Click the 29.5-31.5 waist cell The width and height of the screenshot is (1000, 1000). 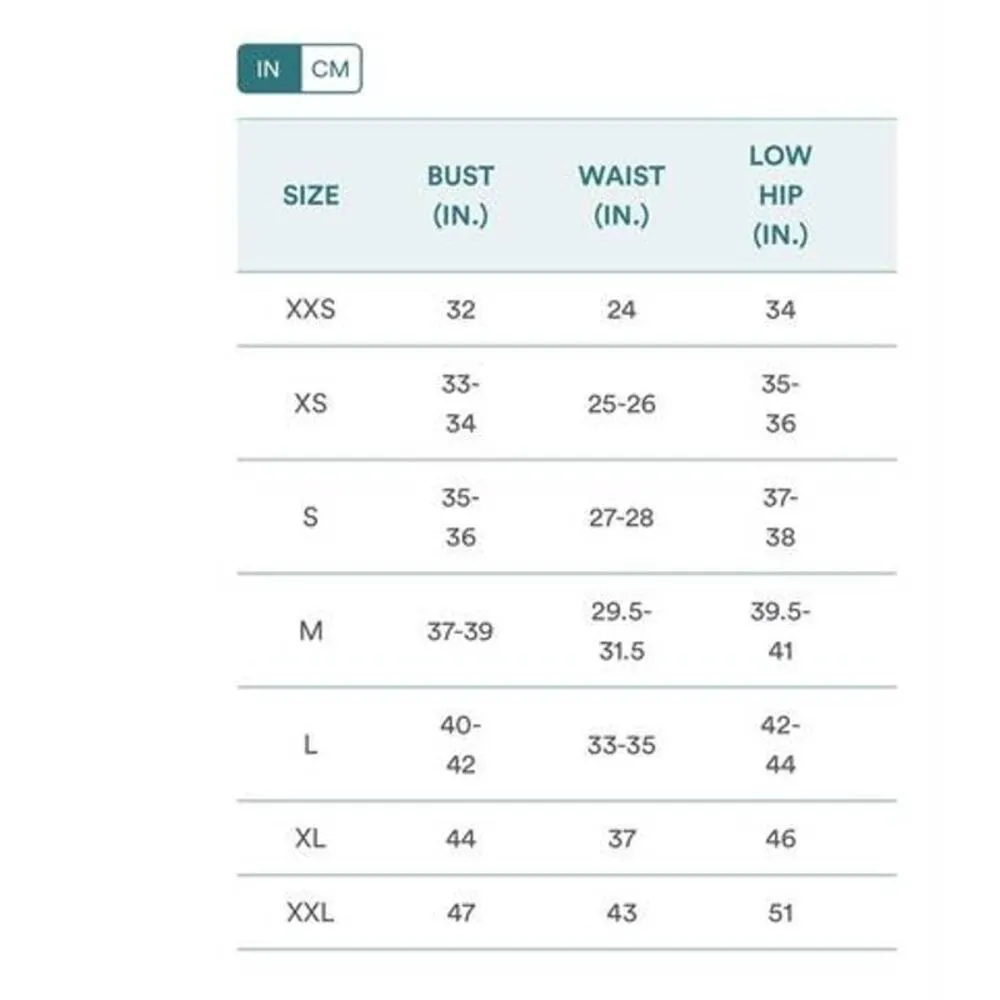(621, 632)
